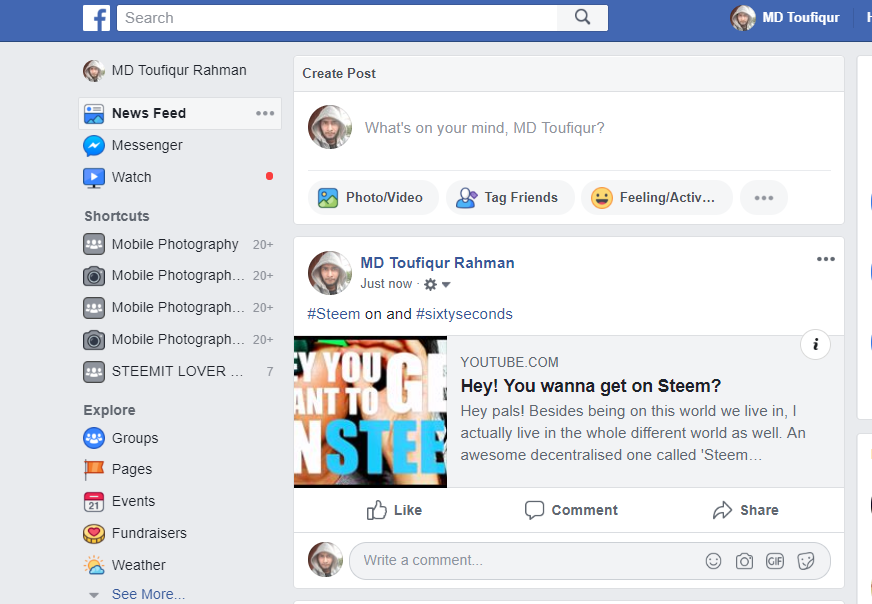
Task: Open Events in Explore
Action: click(x=133, y=502)
